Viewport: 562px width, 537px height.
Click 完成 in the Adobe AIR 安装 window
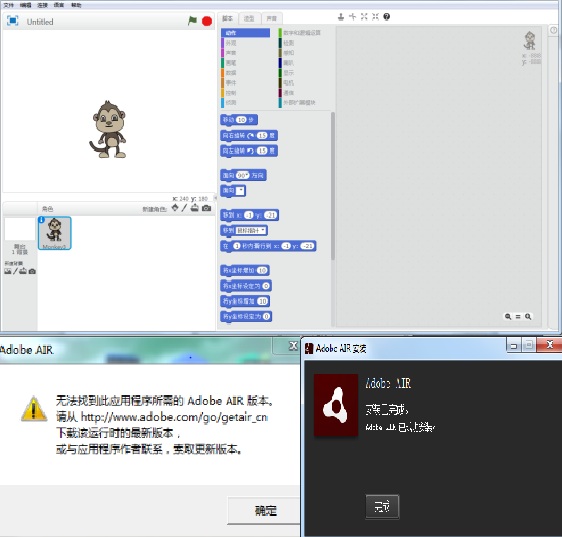point(382,507)
